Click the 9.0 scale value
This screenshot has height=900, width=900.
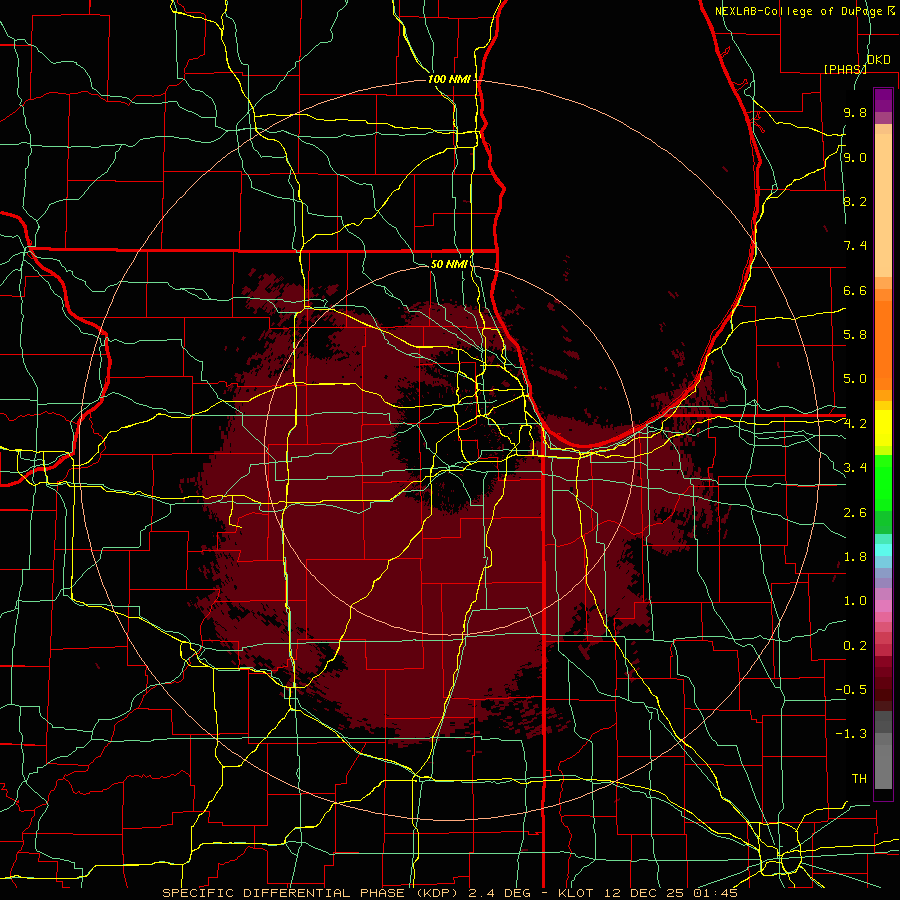click(855, 157)
